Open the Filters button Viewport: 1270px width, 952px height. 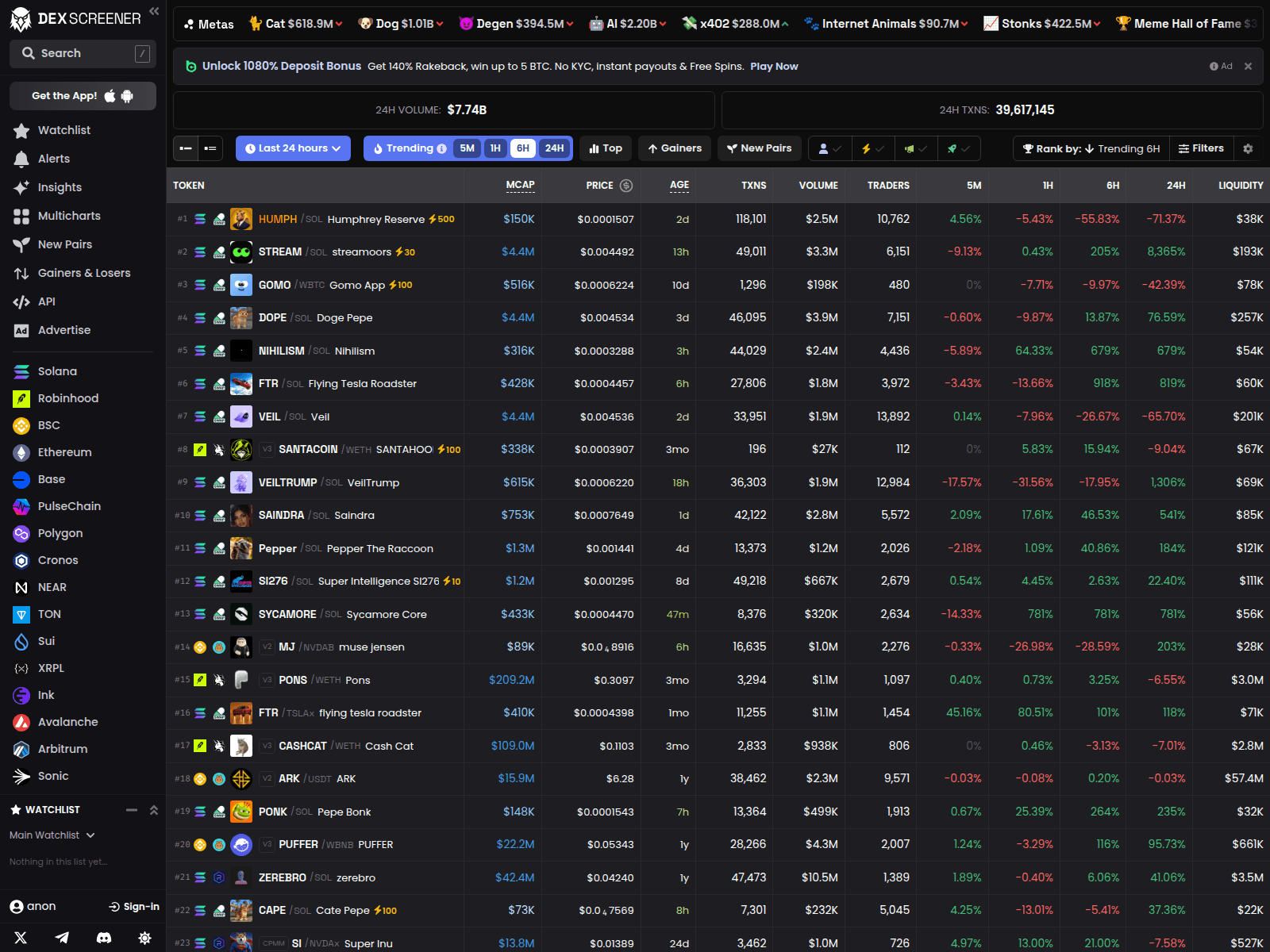[x=1201, y=148]
